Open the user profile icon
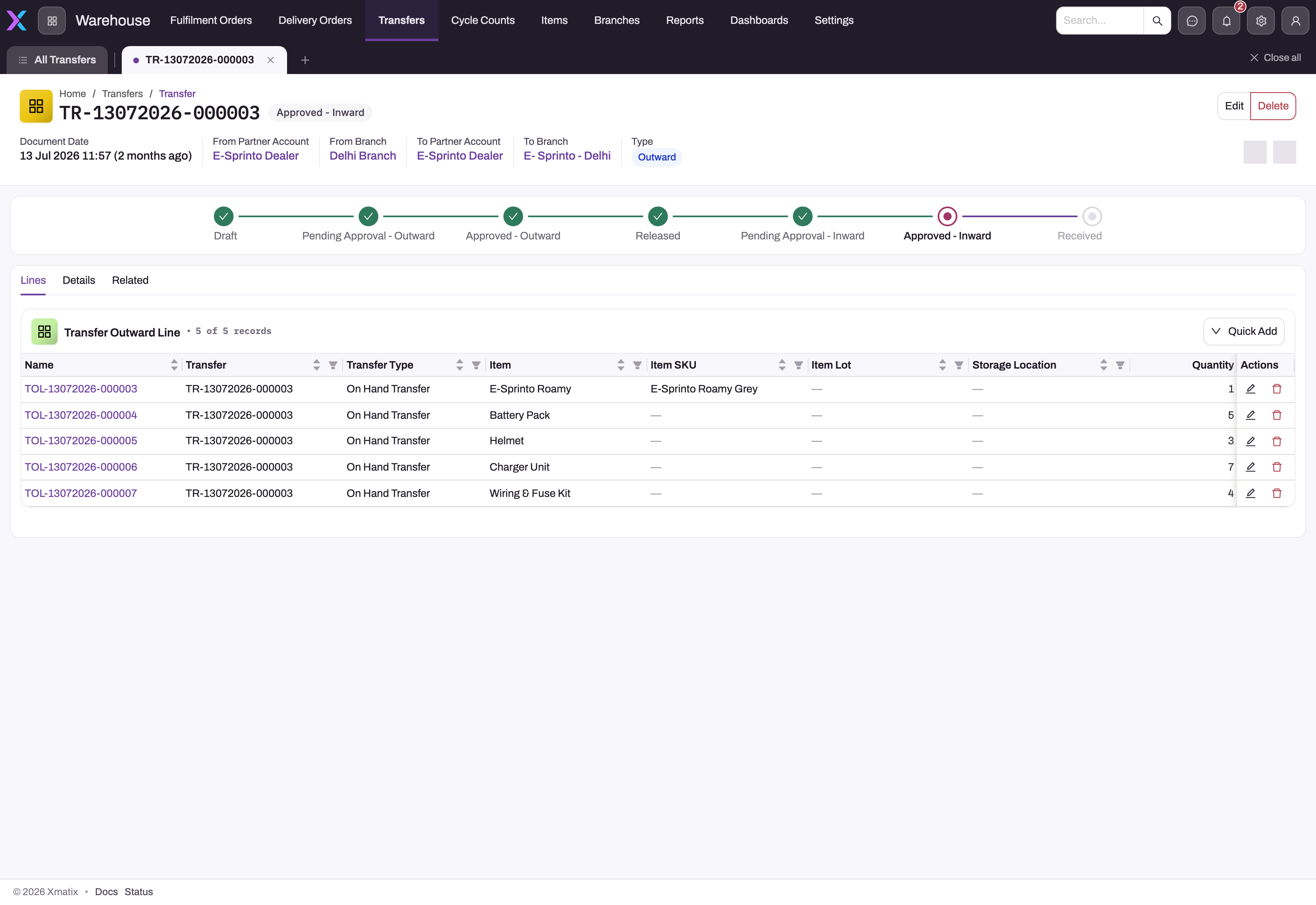1316x905 pixels. [1295, 21]
